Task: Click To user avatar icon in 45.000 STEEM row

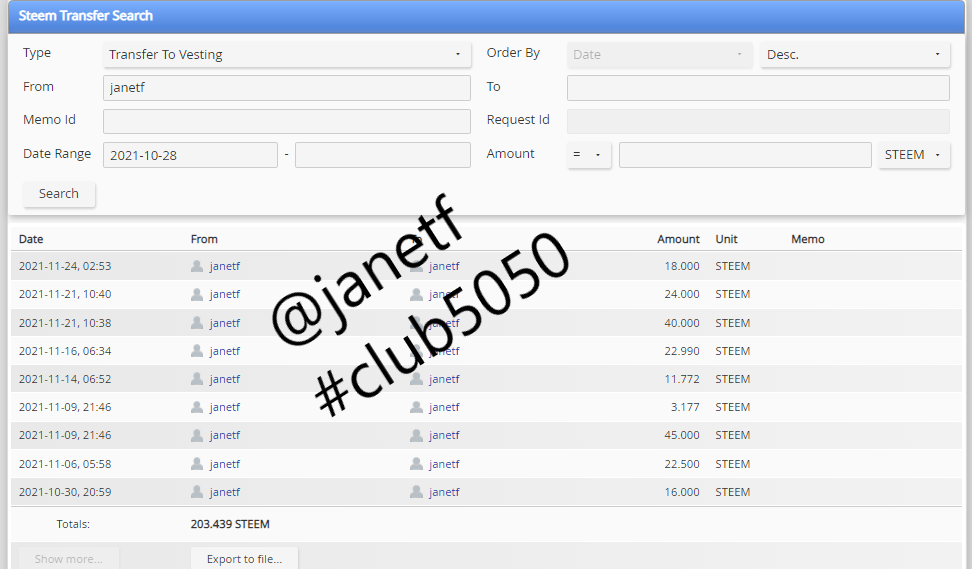Action: pos(417,435)
